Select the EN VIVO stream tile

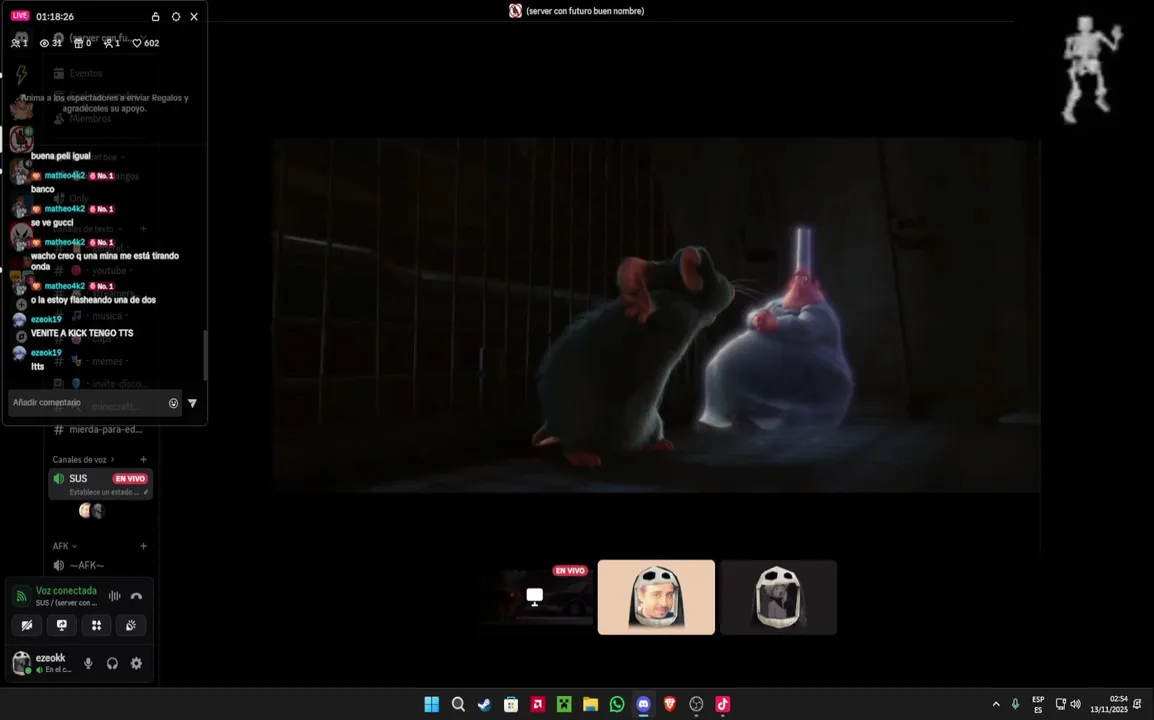point(535,597)
